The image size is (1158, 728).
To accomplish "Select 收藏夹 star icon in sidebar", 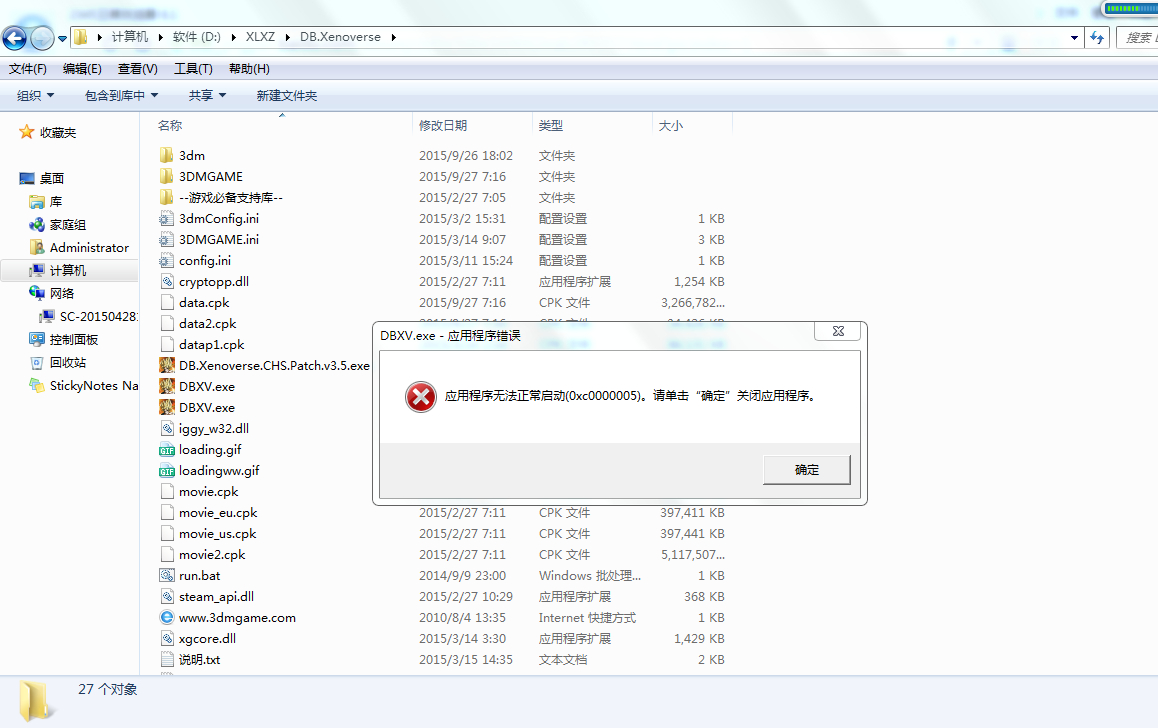I will (27, 132).
